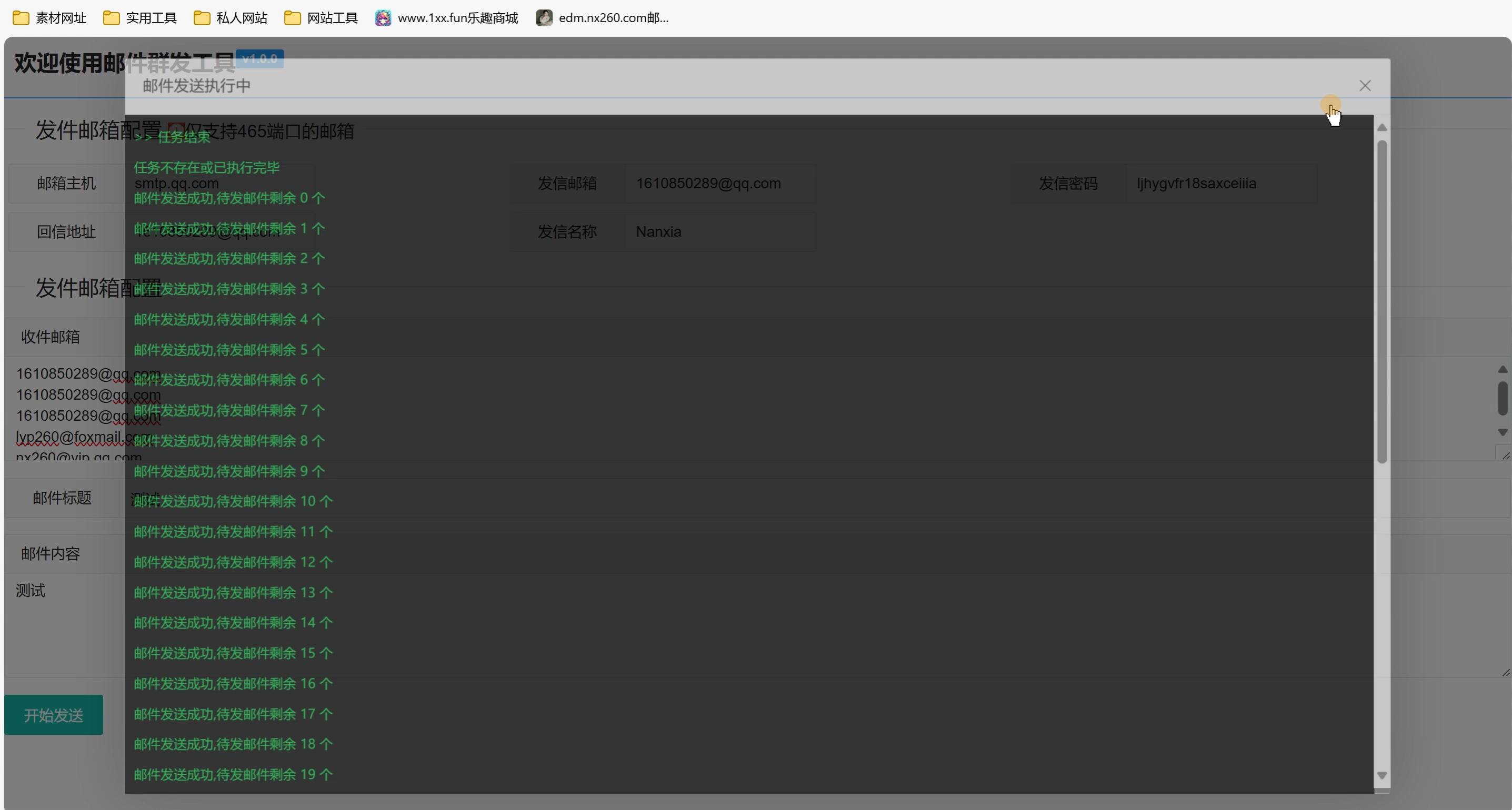Open the 网站工具 bookmark folder

(321, 17)
